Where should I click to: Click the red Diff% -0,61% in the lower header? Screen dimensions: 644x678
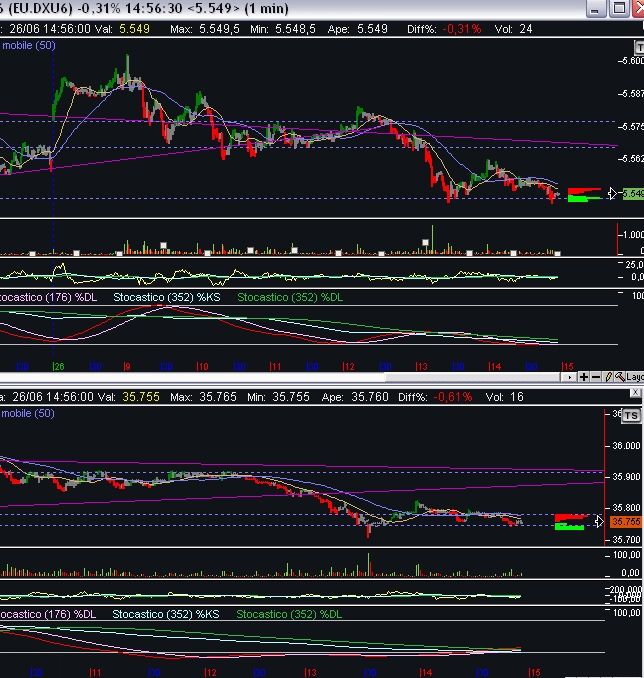click(452, 397)
